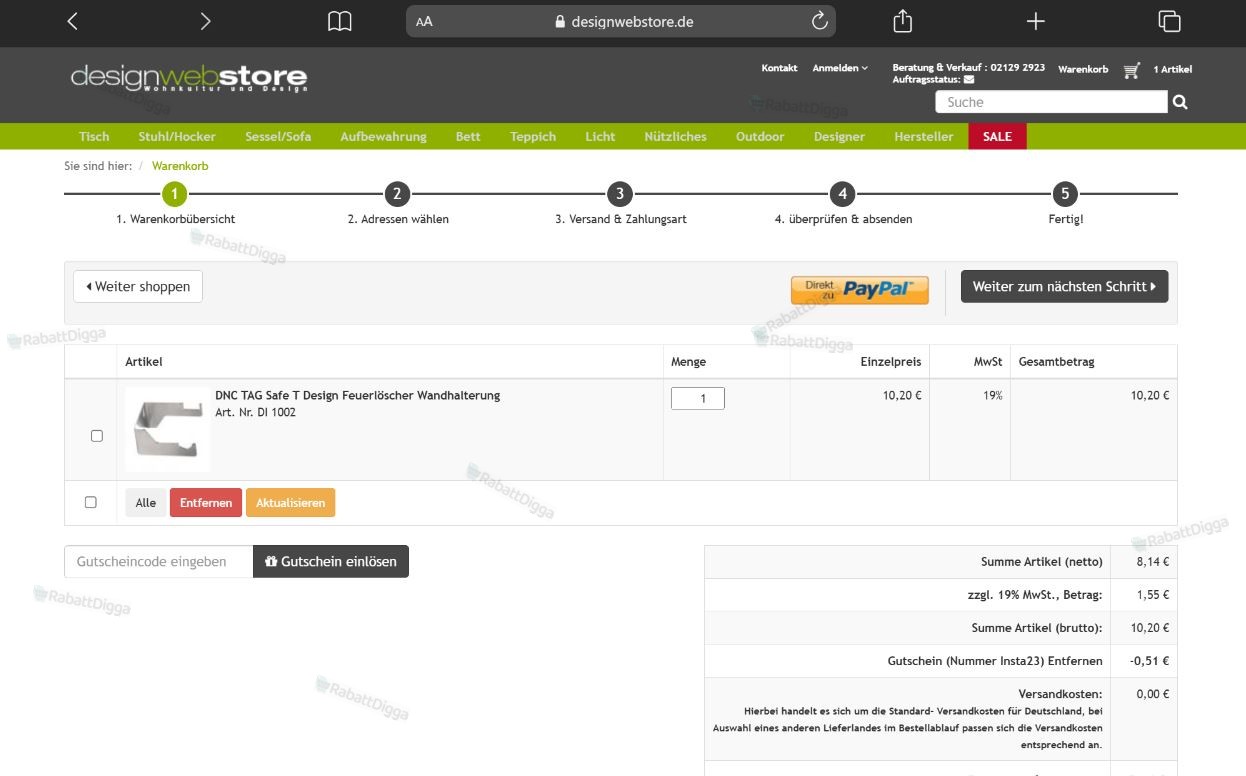Click the Auftragsstatus envelope icon
Viewport: 1246px width, 776px height.
[x=969, y=80]
